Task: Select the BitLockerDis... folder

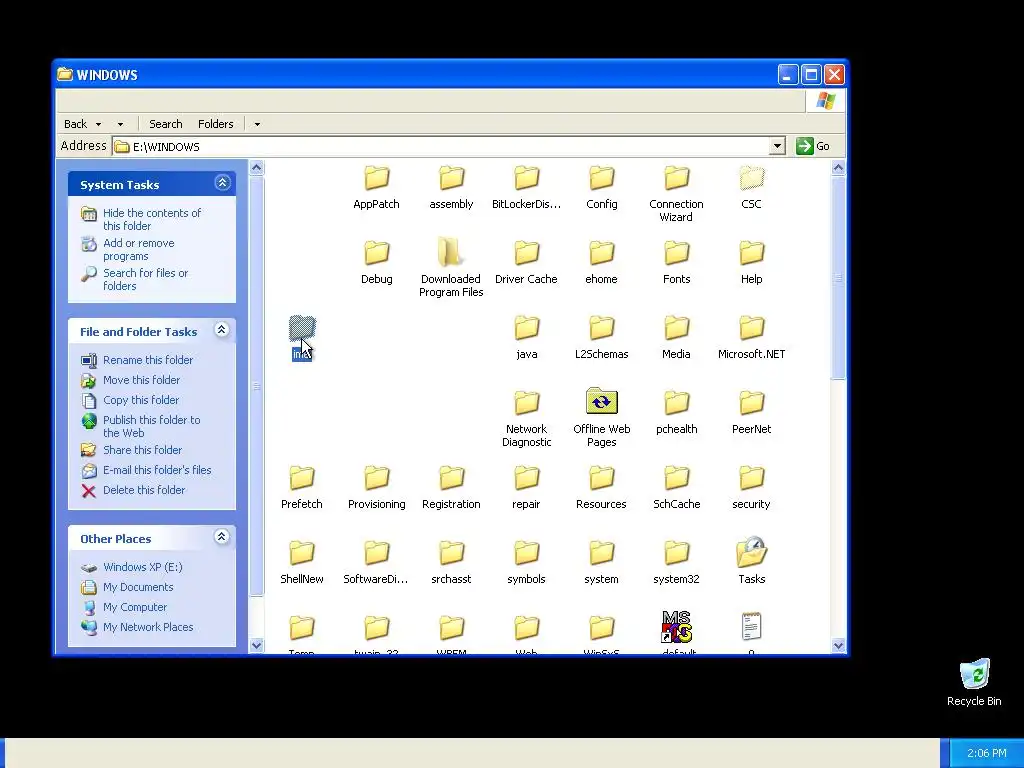Action: point(526,188)
